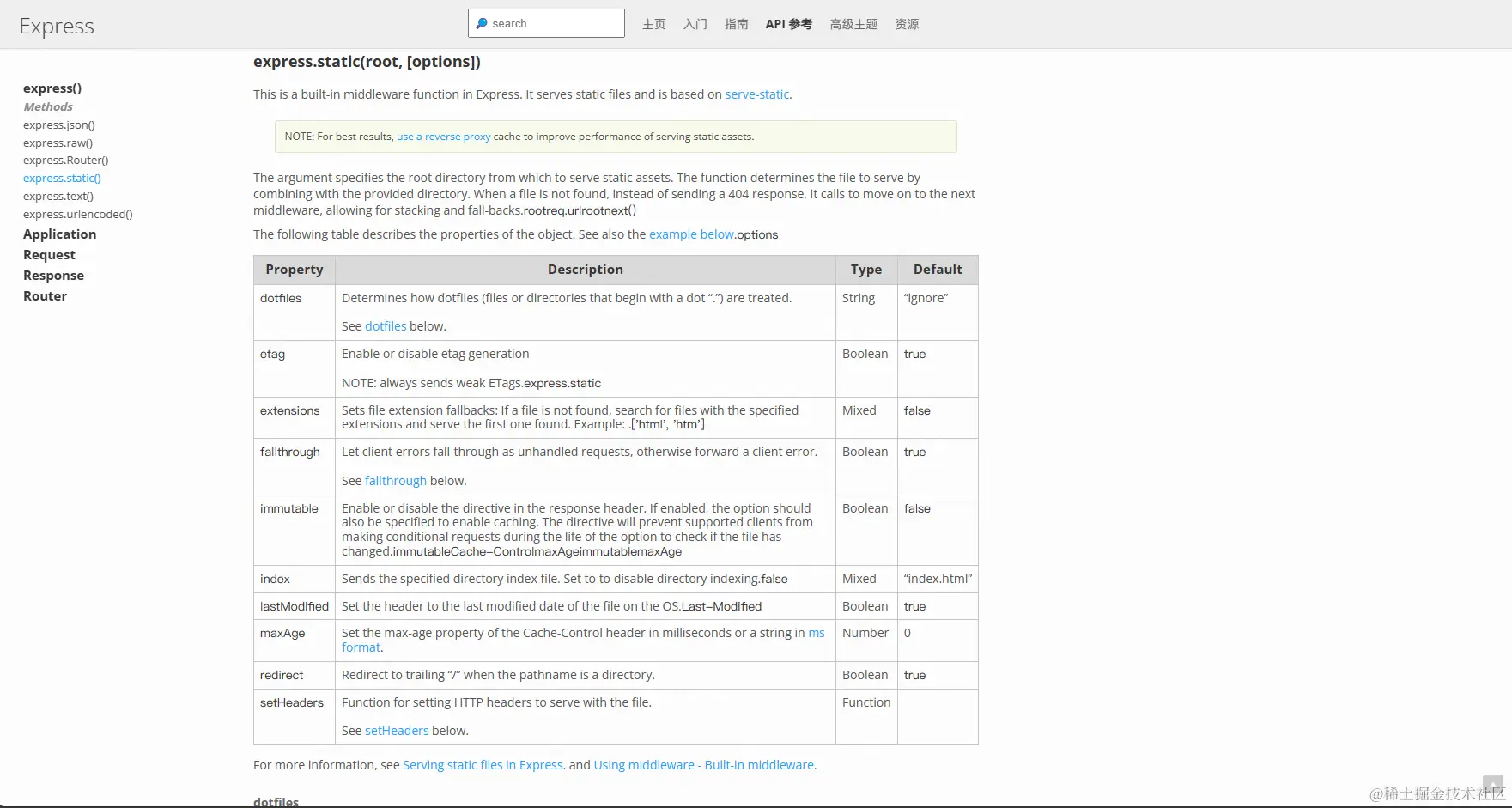Select the API 参考 nav item
This screenshot has width=1512, height=808.
789,24
